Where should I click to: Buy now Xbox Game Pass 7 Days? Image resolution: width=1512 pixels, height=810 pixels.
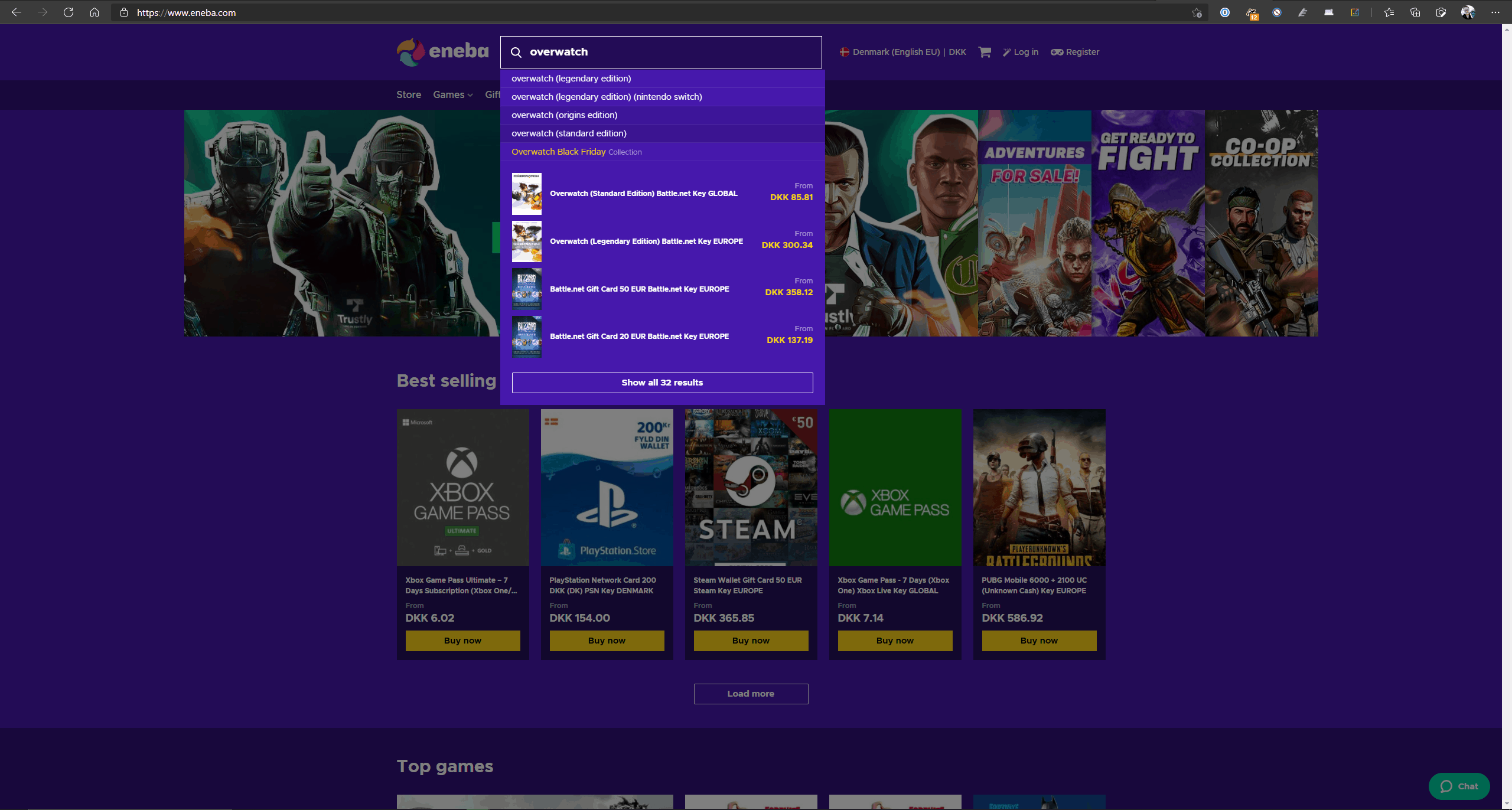click(895, 641)
